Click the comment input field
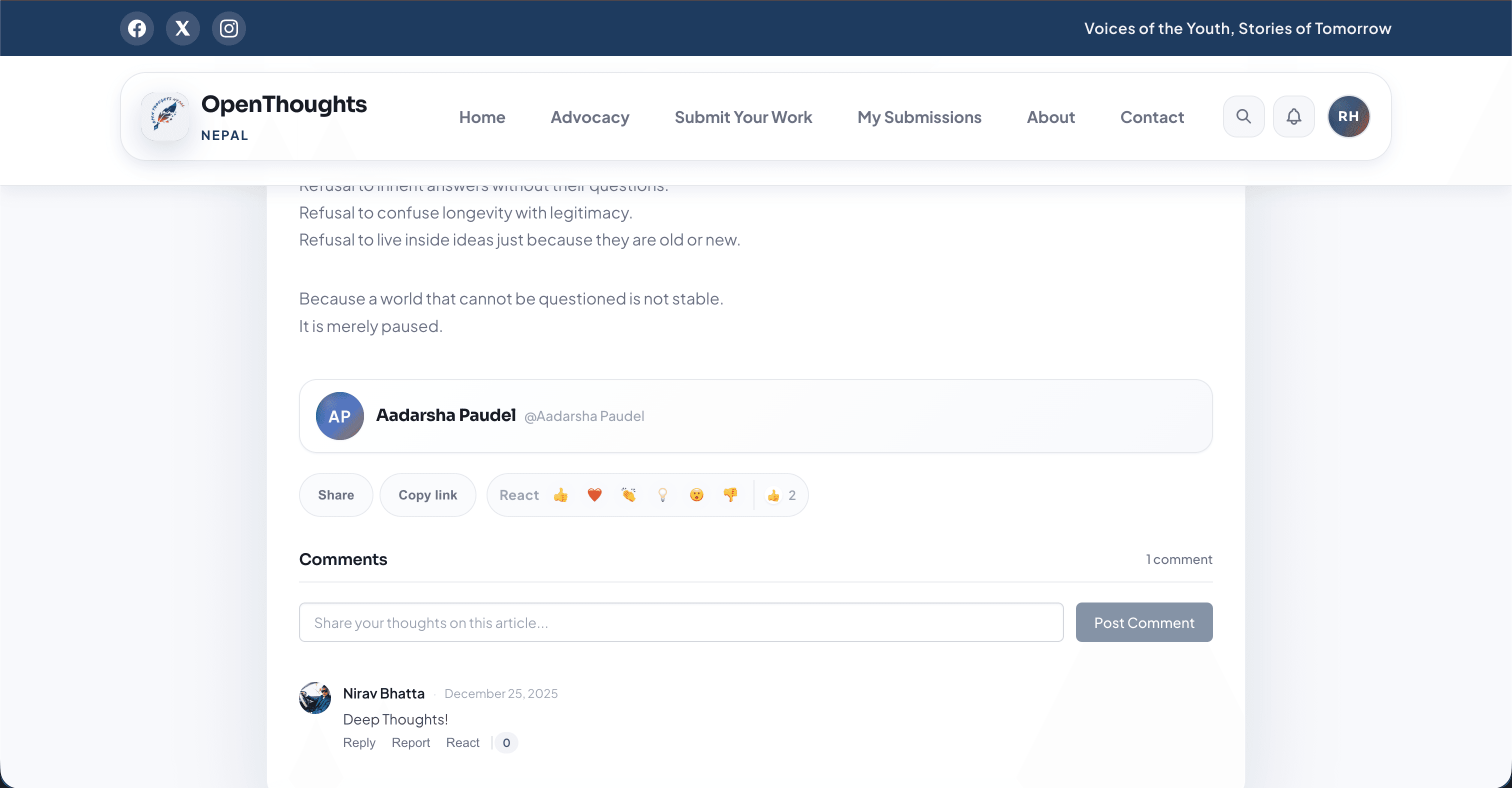 tap(680, 622)
